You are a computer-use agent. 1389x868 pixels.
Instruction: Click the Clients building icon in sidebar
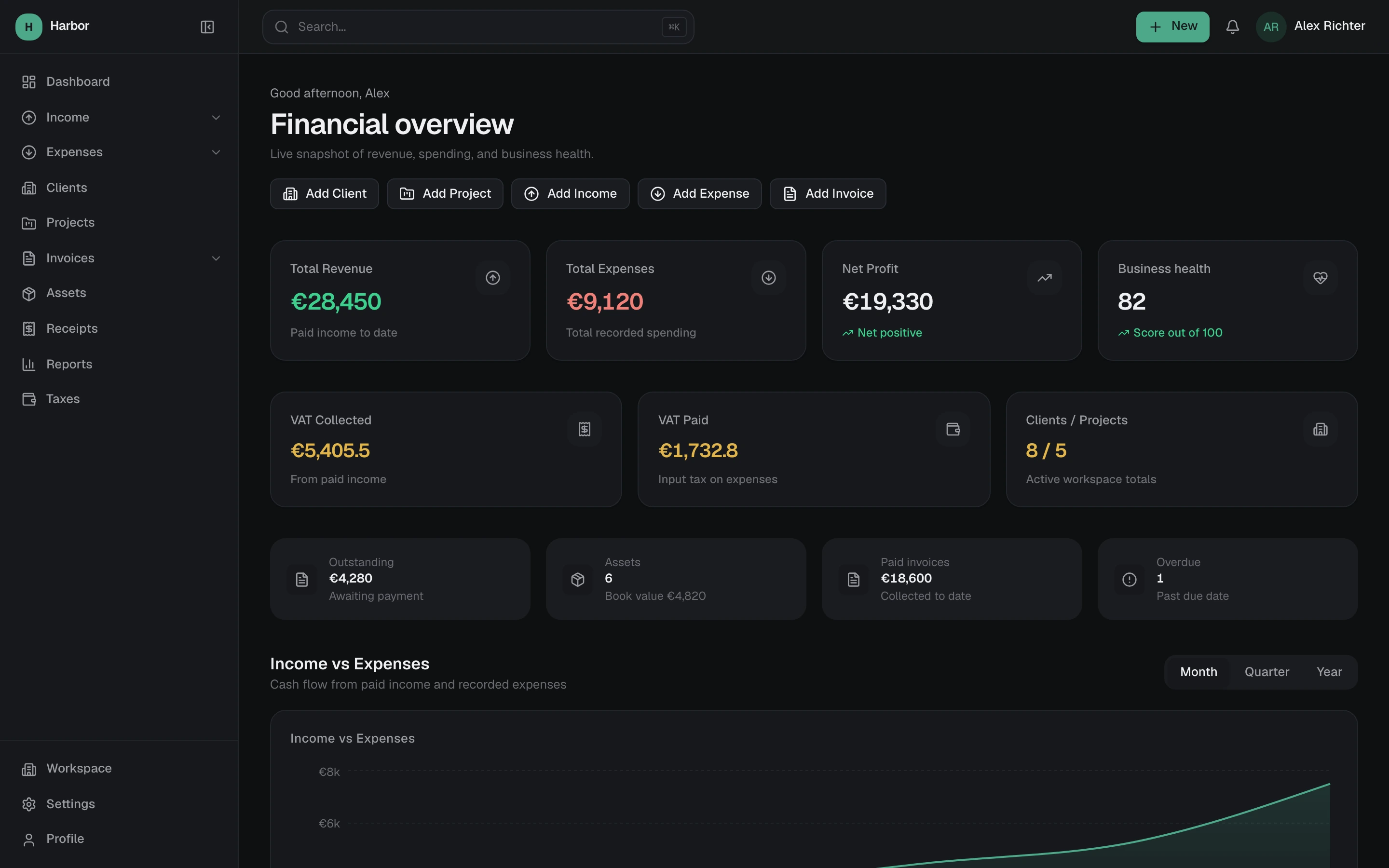[x=29, y=188]
